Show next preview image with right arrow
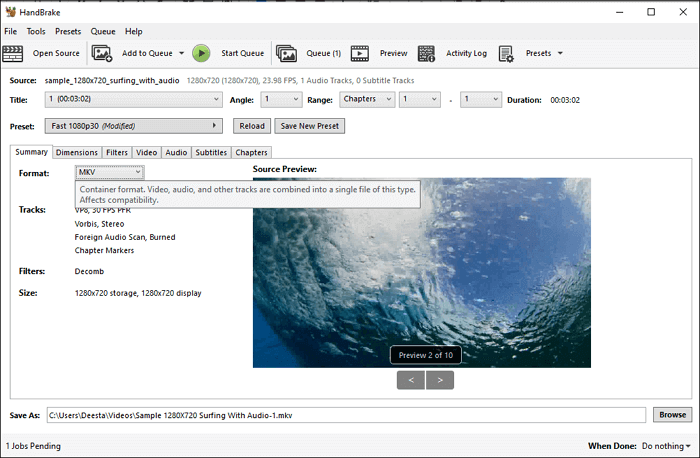Image resolution: width=700 pixels, height=458 pixels. (x=440, y=379)
